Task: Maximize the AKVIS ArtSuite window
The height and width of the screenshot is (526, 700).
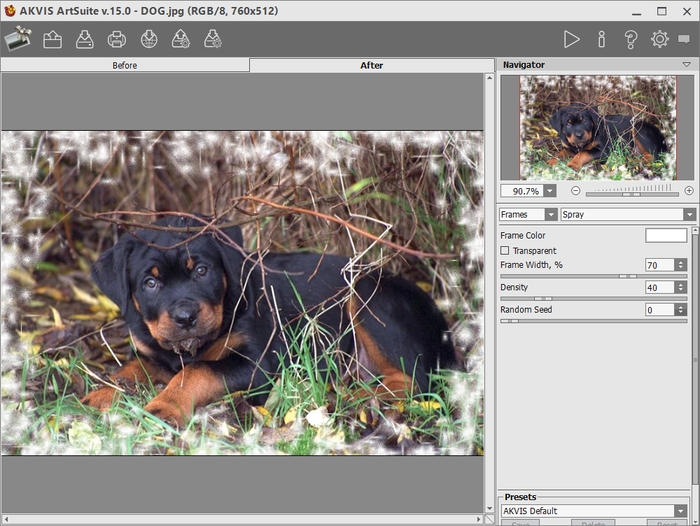Action: [662, 11]
